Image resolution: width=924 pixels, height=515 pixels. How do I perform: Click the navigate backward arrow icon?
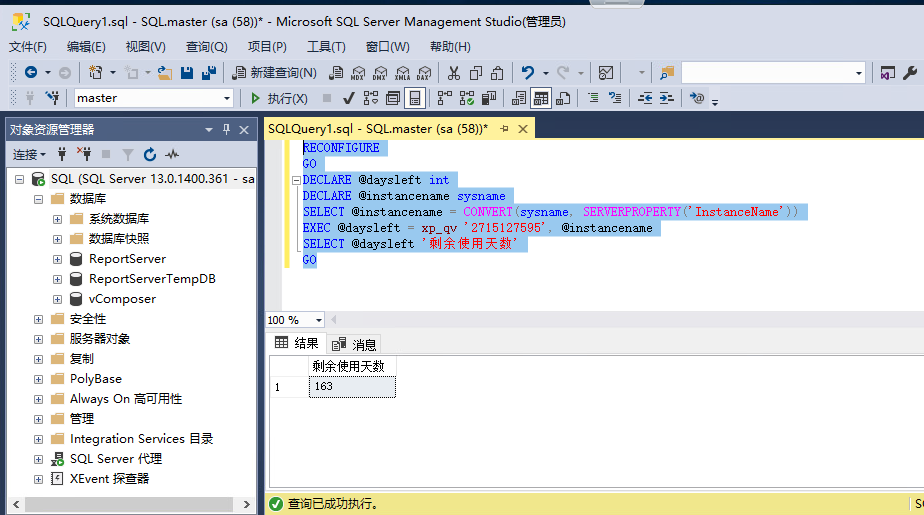tap(31, 72)
